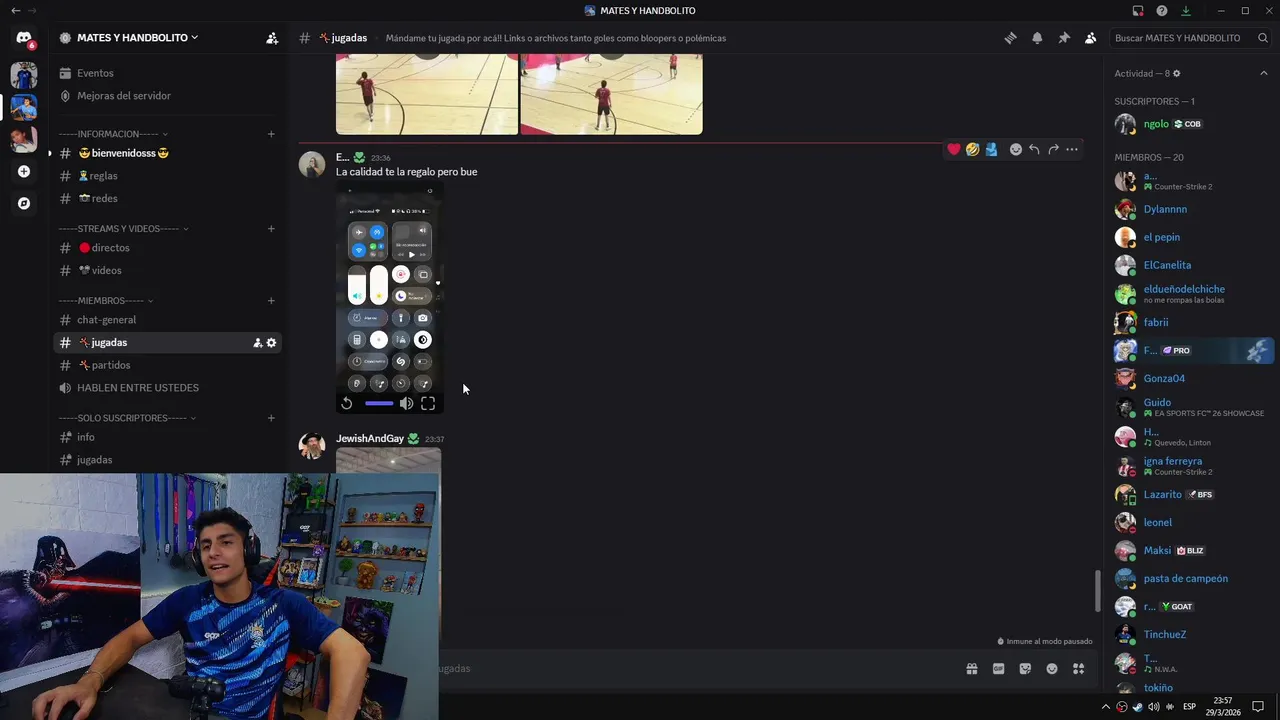Open add reaction emoji picker
The height and width of the screenshot is (720, 1280).
1016,149
